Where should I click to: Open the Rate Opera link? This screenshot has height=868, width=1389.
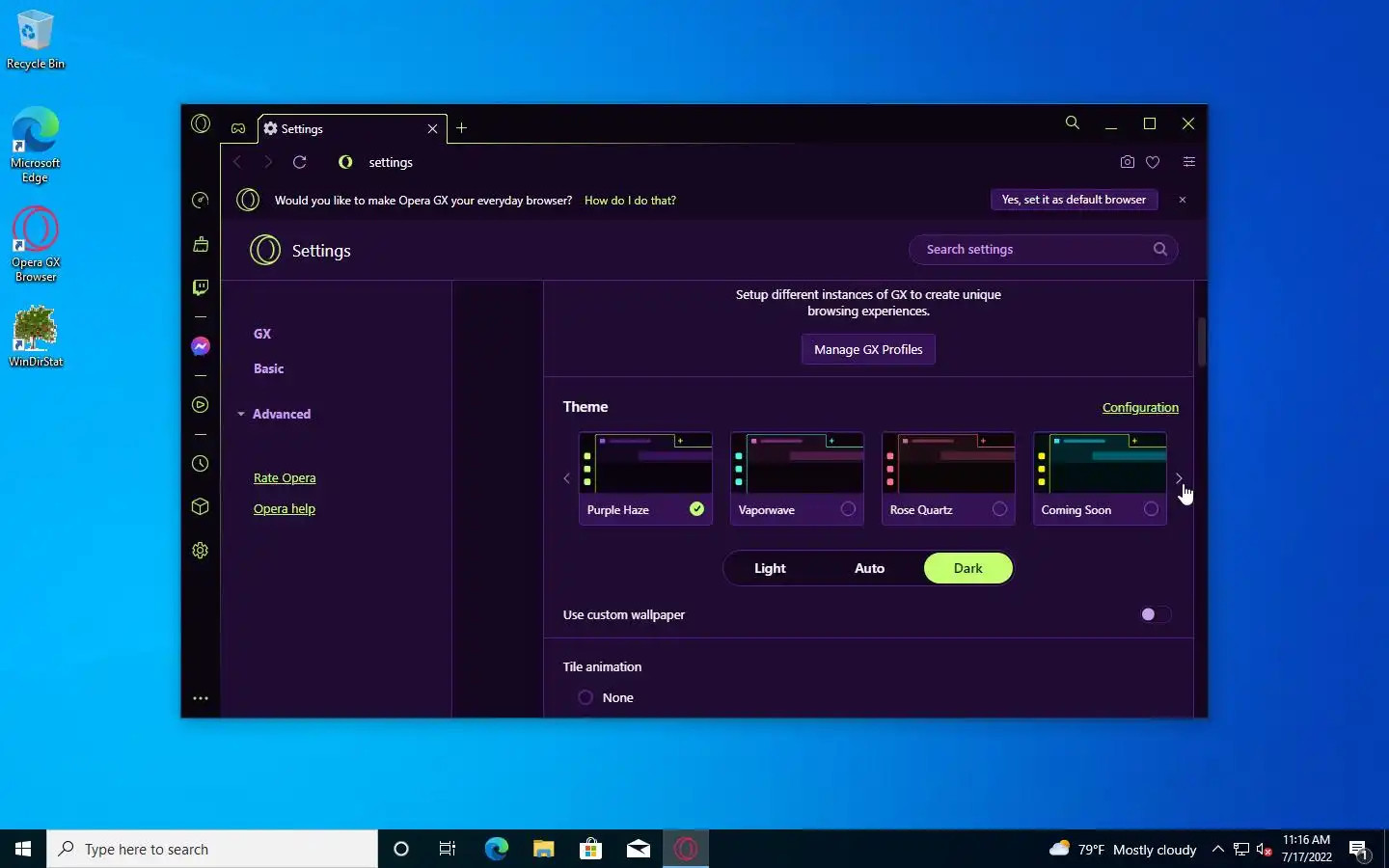pyautogui.click(x=285, y=477)
